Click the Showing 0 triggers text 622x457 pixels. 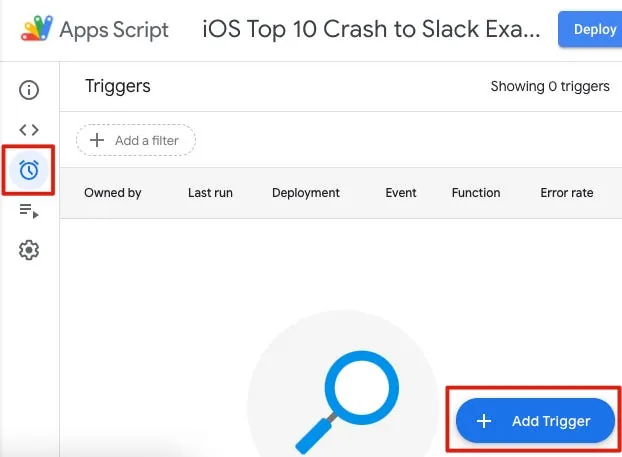(x=550, y=86)
